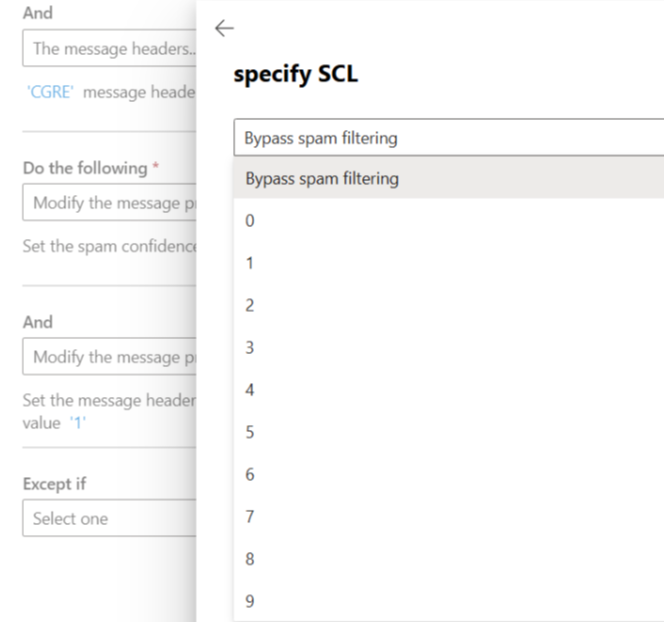Screen dimensions: 664x622
Task: Set SCL to 5
Action: (x=249, y=433)
